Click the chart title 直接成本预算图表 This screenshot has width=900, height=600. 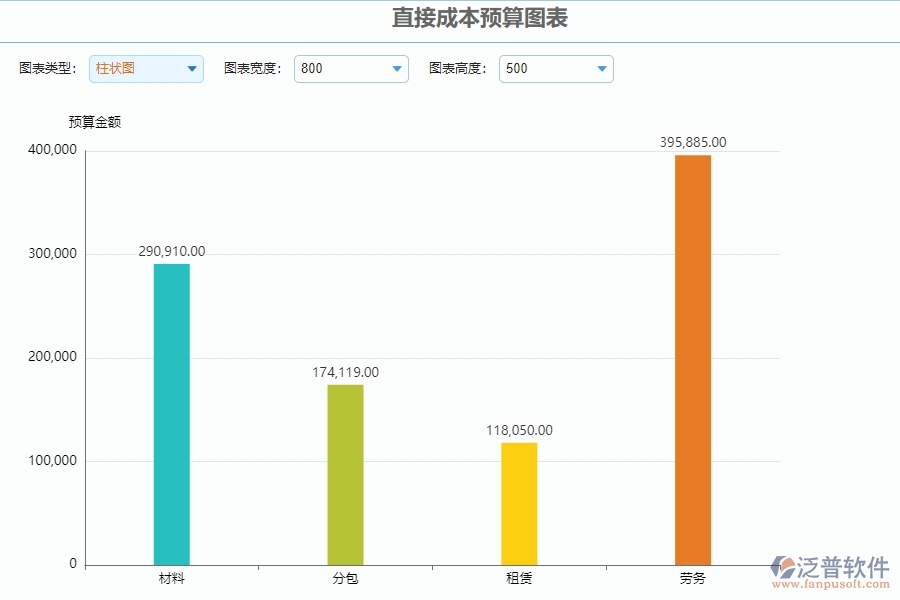coord(479,17)
